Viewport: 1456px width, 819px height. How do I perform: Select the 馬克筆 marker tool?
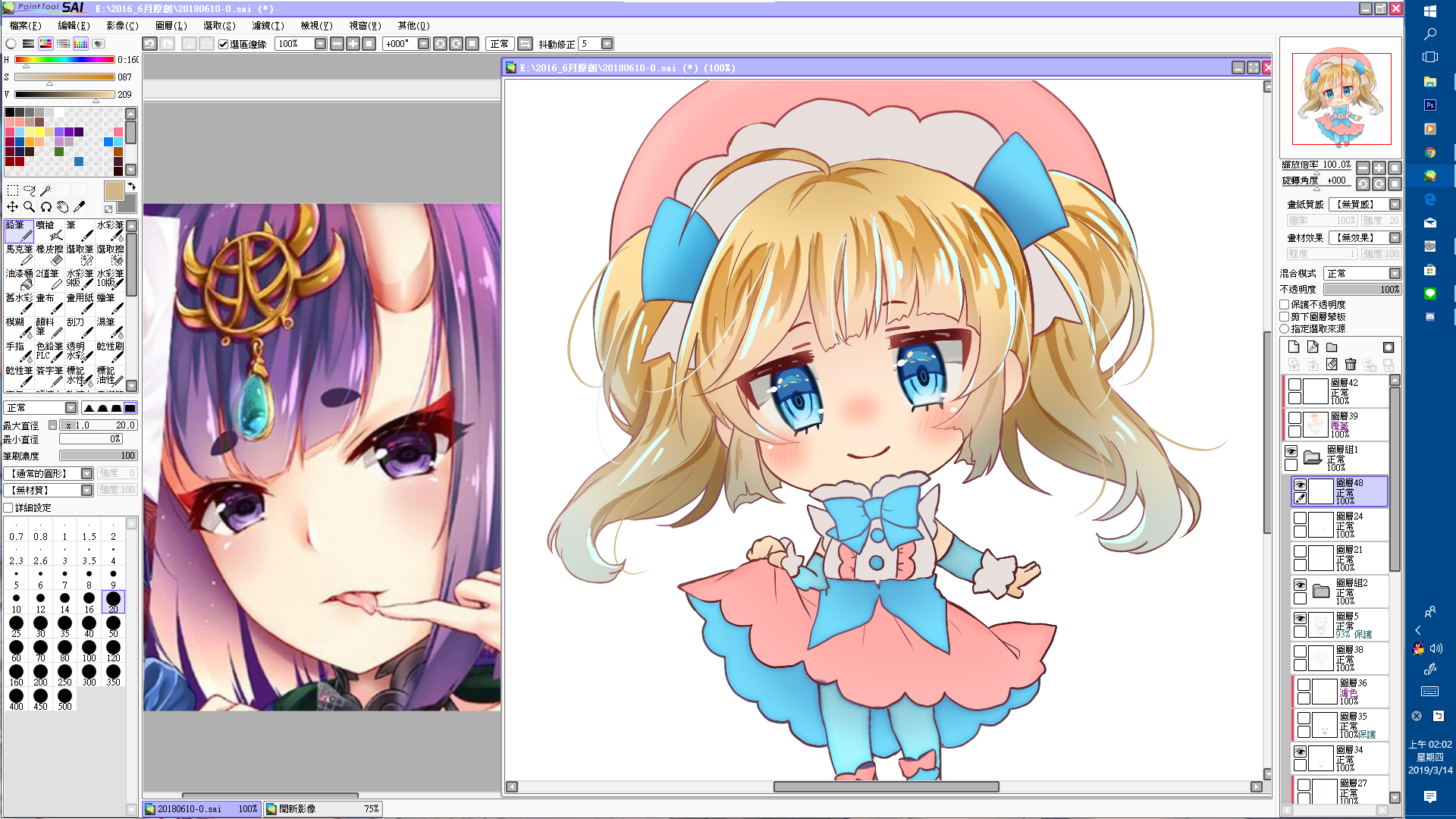click(x=19, y=255)
